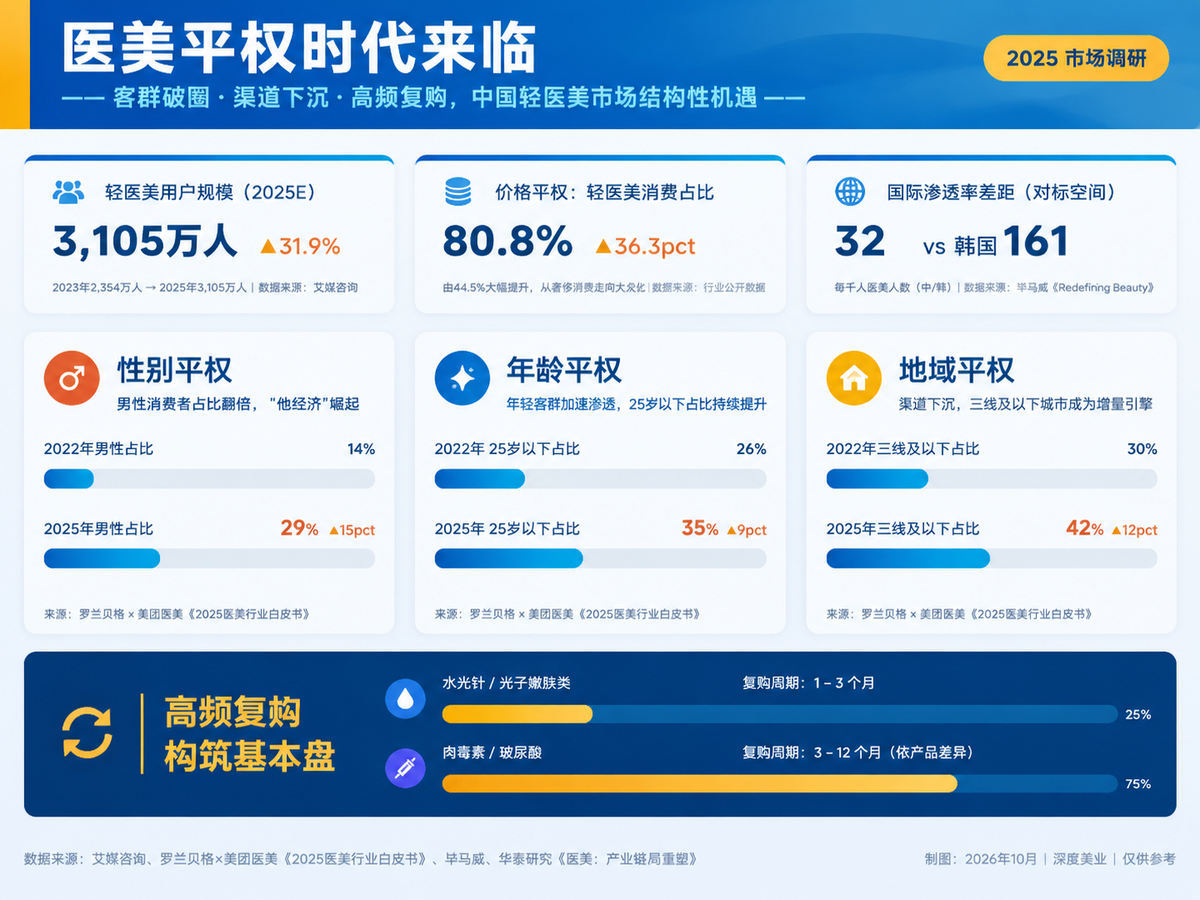Click the male symbol icon for 性别平权
The width and height of the screenshot is (1200, 900).
[71, 378]
